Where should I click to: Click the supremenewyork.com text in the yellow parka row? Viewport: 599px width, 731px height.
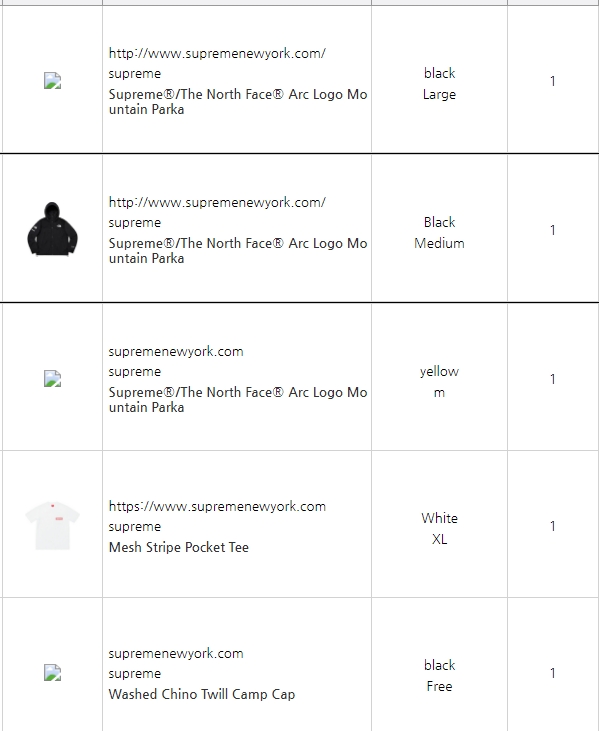(x=176, y=352)
